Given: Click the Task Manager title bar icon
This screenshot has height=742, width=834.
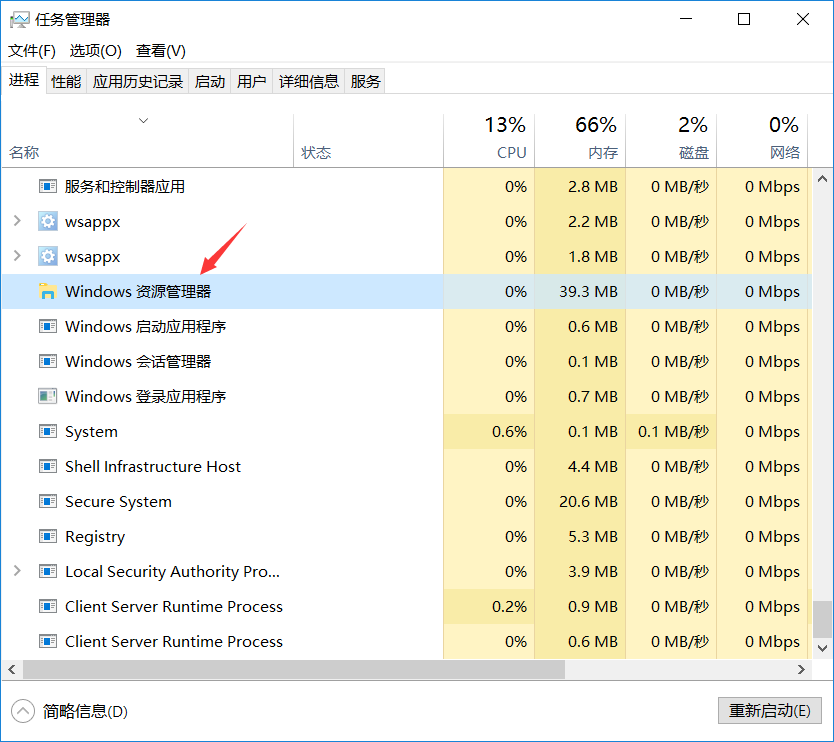Looking at the screenshot, I should click(x=20, y=20).
